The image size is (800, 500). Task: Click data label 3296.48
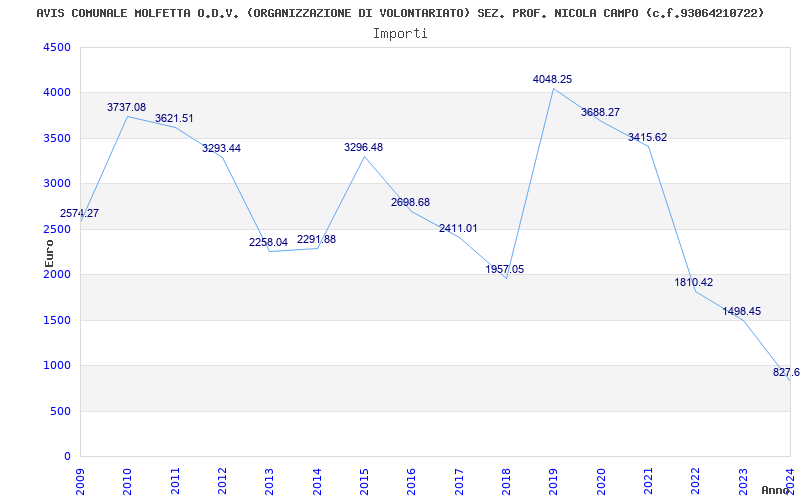click(363, 147)
